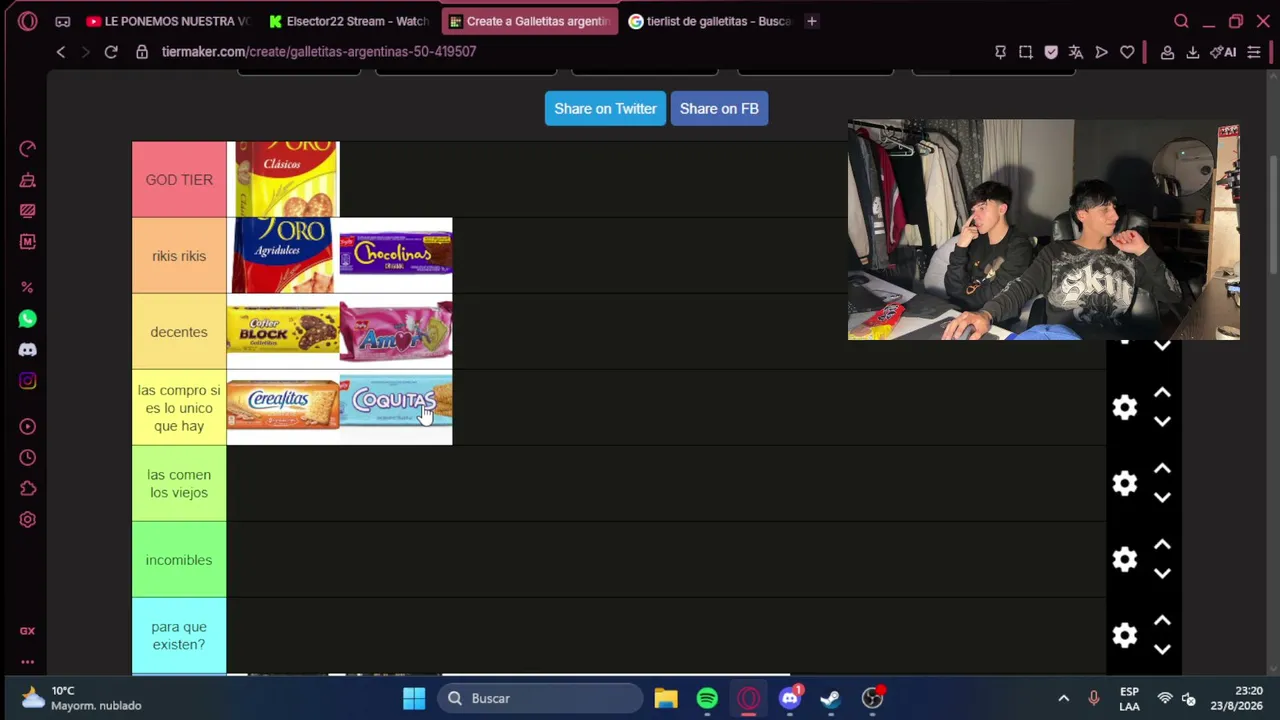This screenshot has height=720, width=1280.
Task: Select the Block cookie image
Action: click(x=284, y=332)
